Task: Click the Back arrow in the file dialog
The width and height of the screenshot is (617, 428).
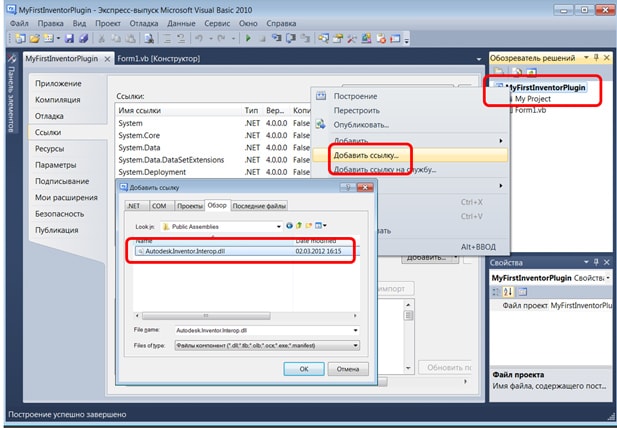Action: pos(290,226)
